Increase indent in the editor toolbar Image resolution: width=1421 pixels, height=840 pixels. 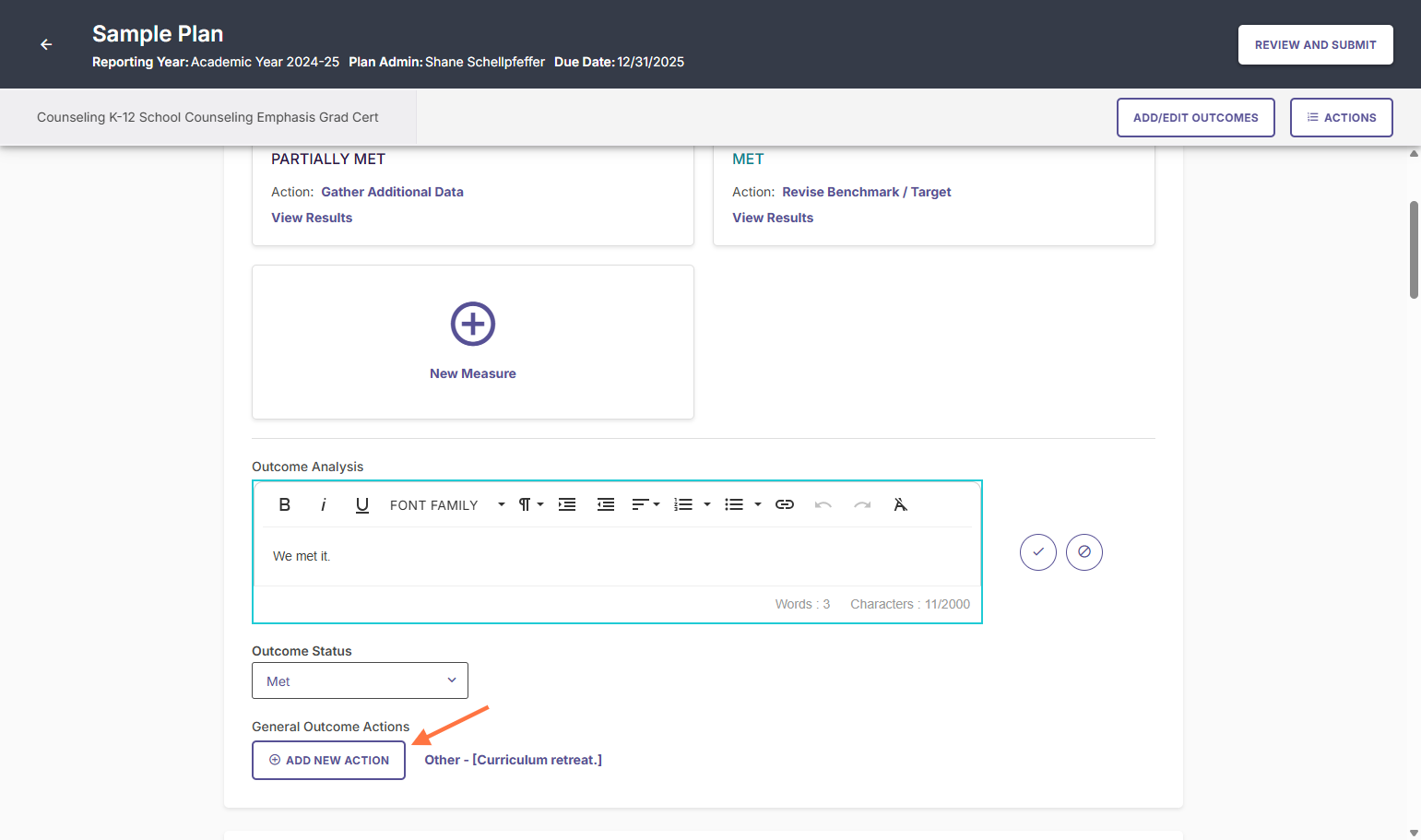[x=567, y=504]
